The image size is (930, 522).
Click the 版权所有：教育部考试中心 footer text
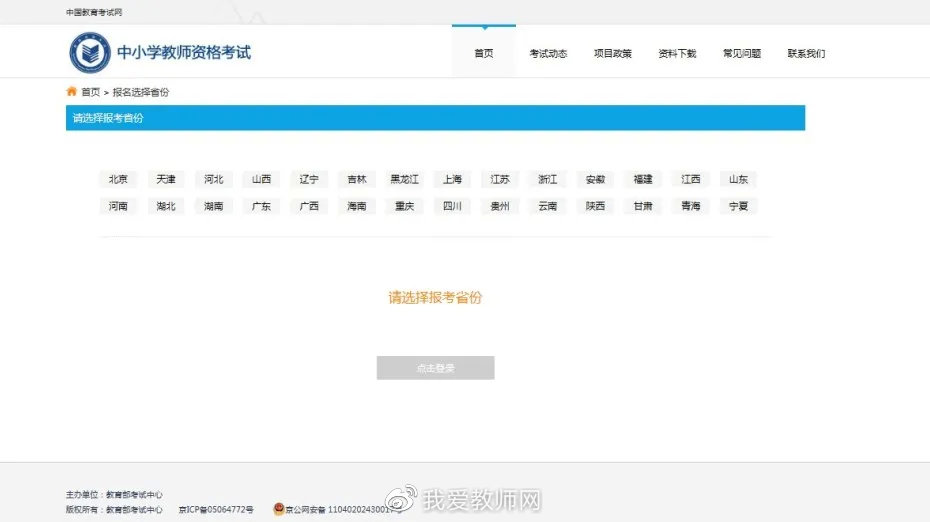tap(114, 510)
